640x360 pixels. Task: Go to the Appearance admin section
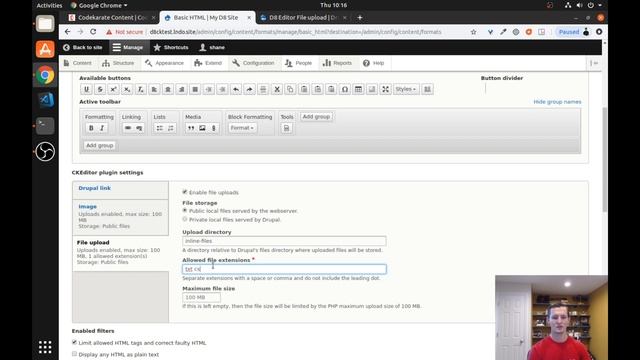pos(164,63)
